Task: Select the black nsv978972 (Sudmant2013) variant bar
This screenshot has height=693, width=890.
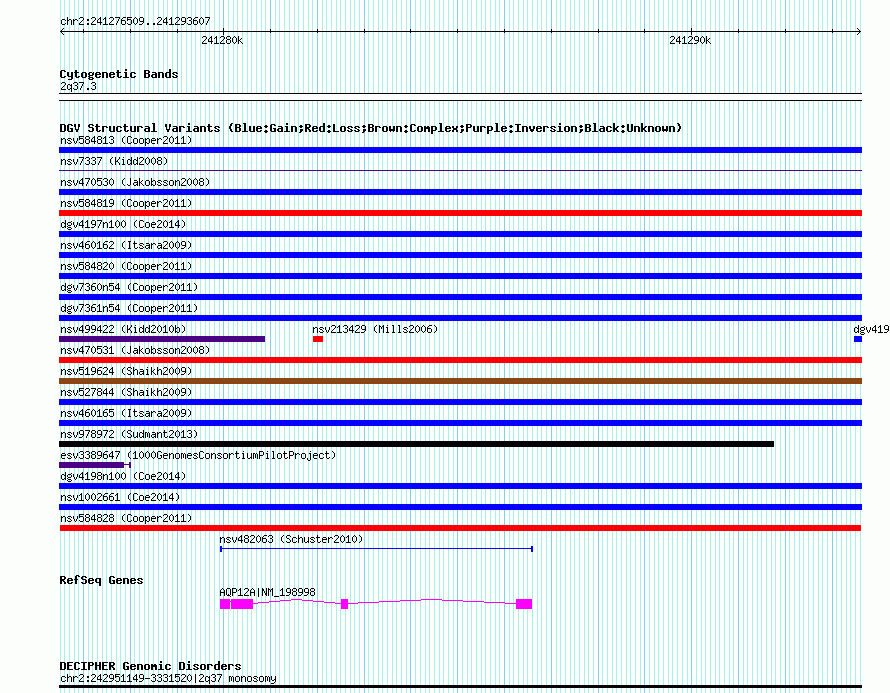Action: (416, 444)
